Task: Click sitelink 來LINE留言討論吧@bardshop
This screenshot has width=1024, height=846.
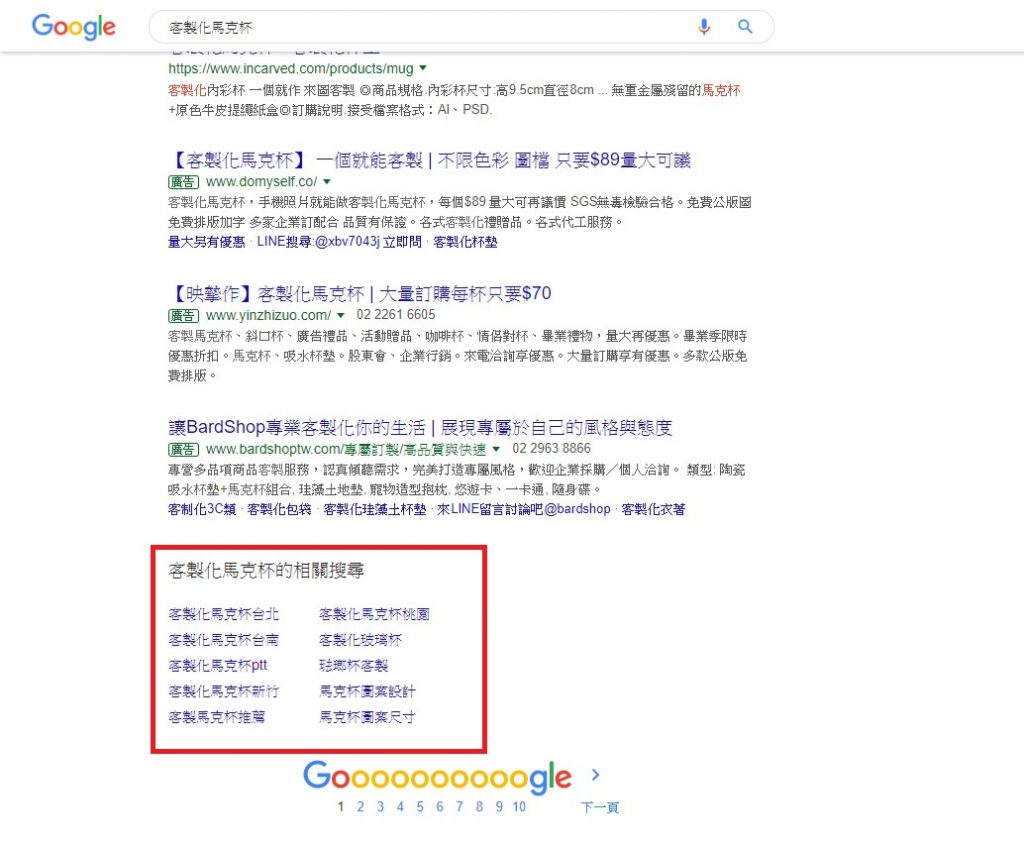Action: pos(524,509)
